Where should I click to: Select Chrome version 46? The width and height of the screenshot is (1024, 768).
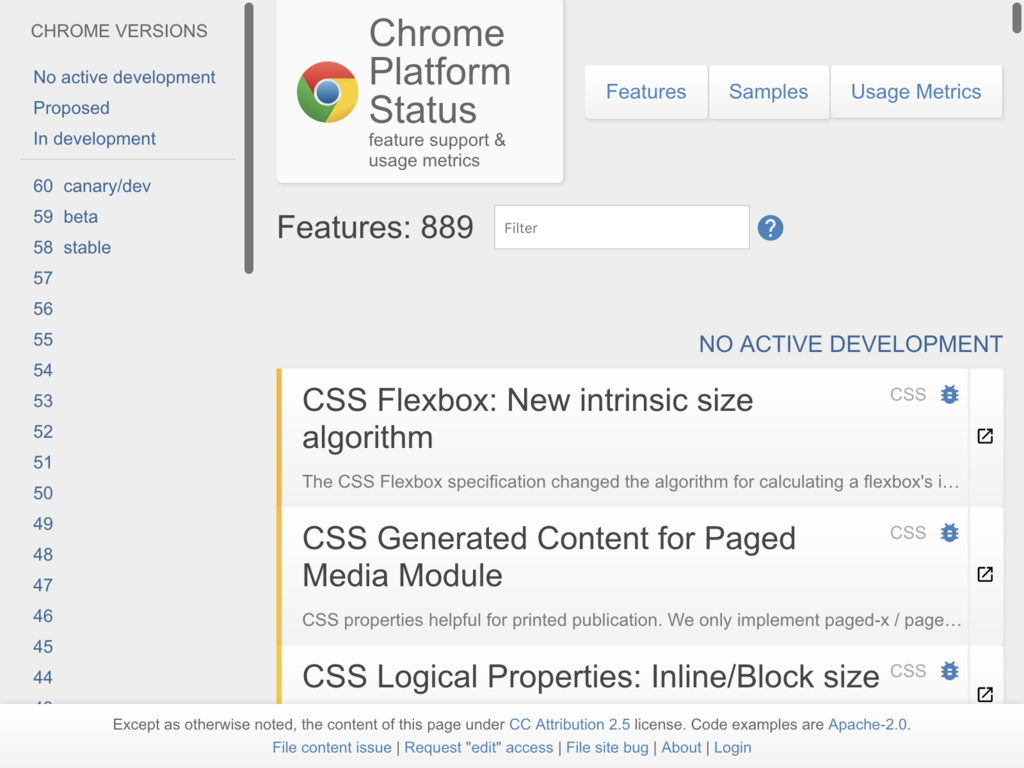pyautogui.click(x=43, y=616)
